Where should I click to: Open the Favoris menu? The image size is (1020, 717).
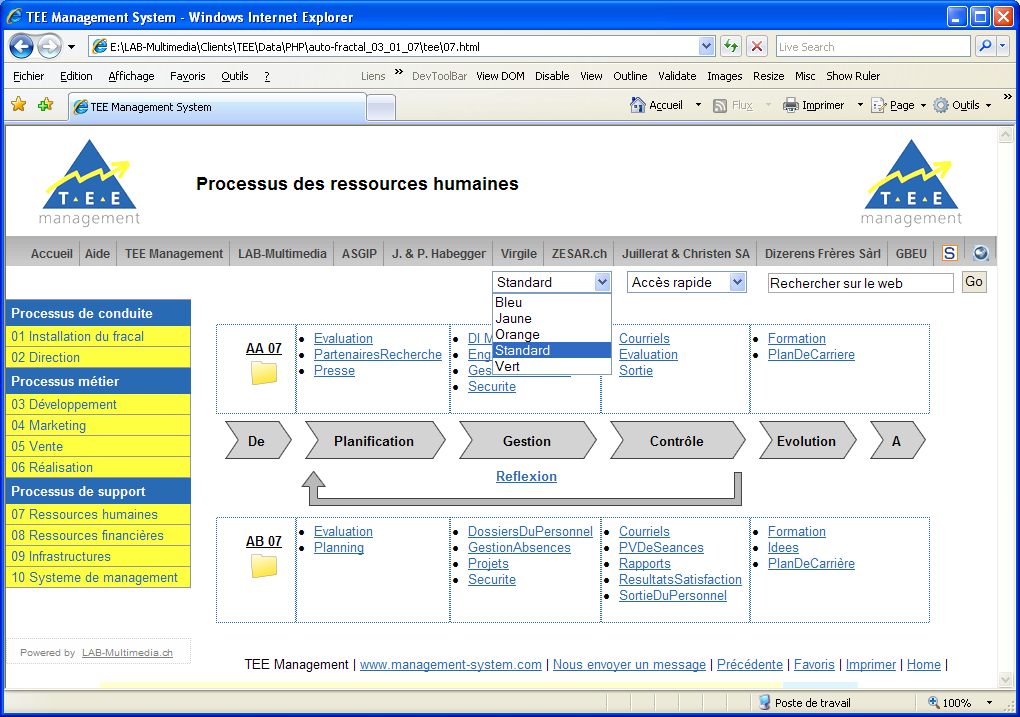pyautogui.click(x=187, y=76)
